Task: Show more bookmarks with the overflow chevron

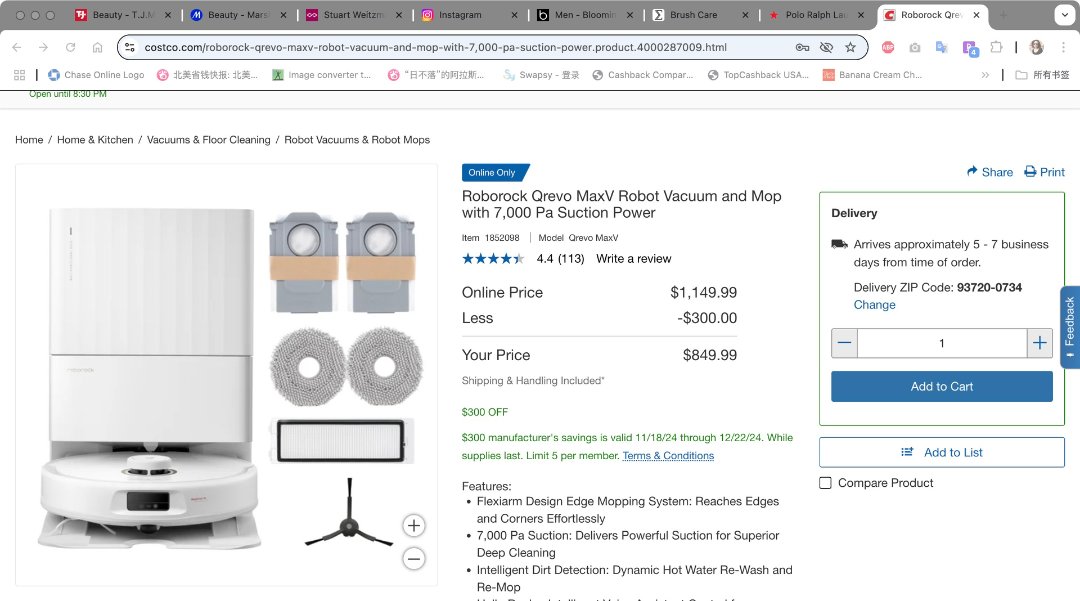Action: (985, 75)
